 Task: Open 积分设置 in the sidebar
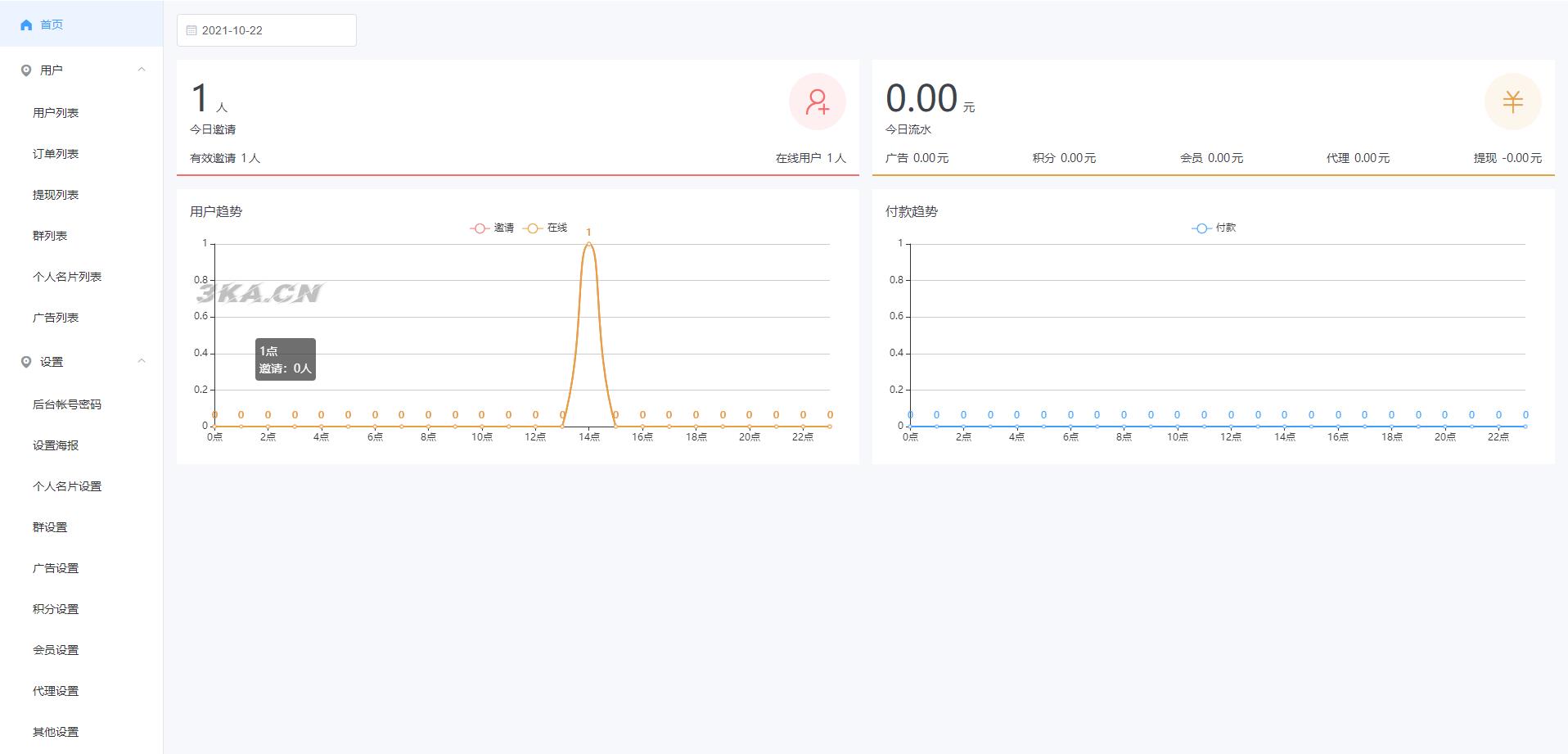click(x=56, y=609)
